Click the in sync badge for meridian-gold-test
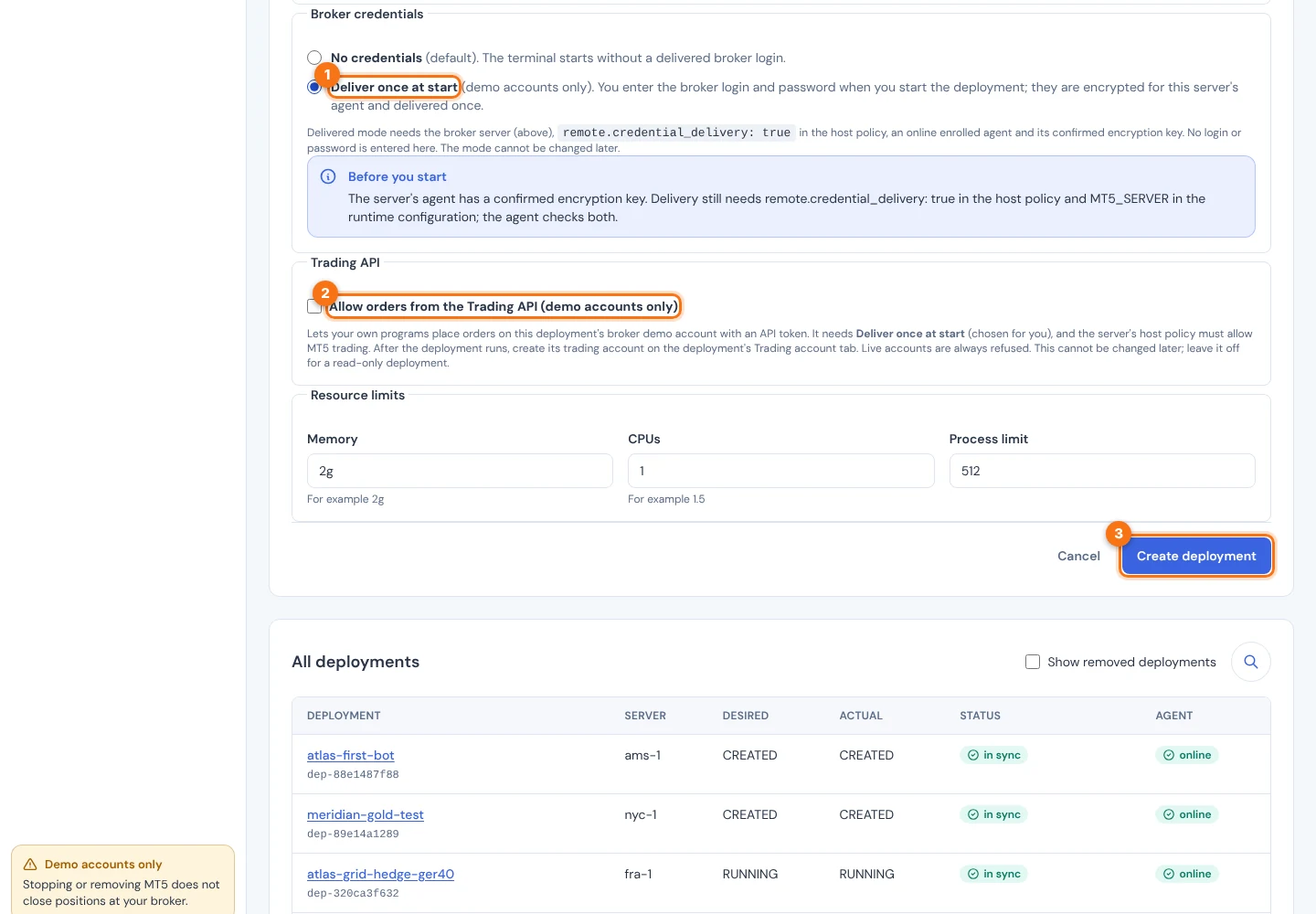1316x914 pixels. pyautogui.click(x=994, y=814)
